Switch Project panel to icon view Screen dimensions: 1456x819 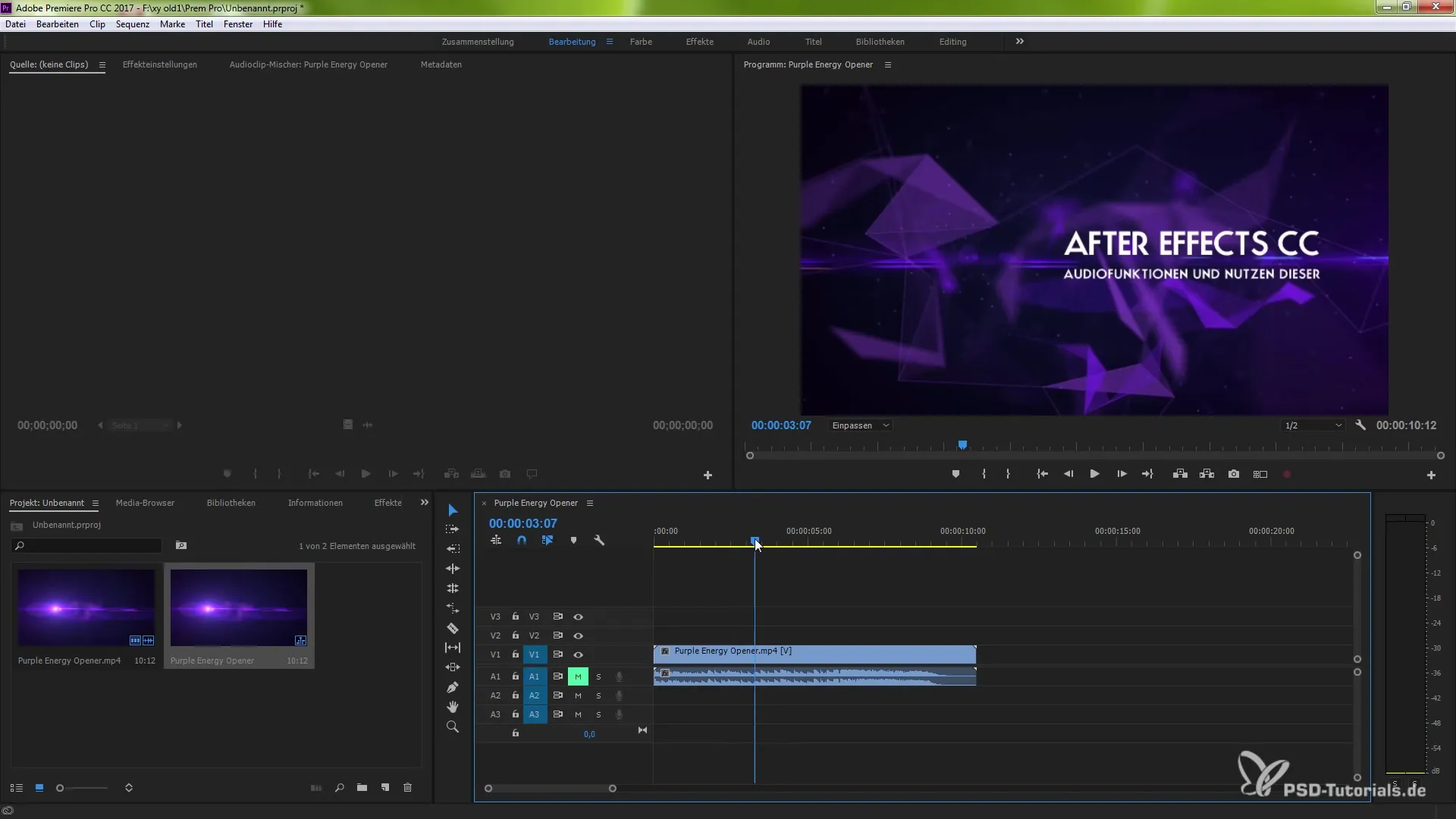[39, 788]
